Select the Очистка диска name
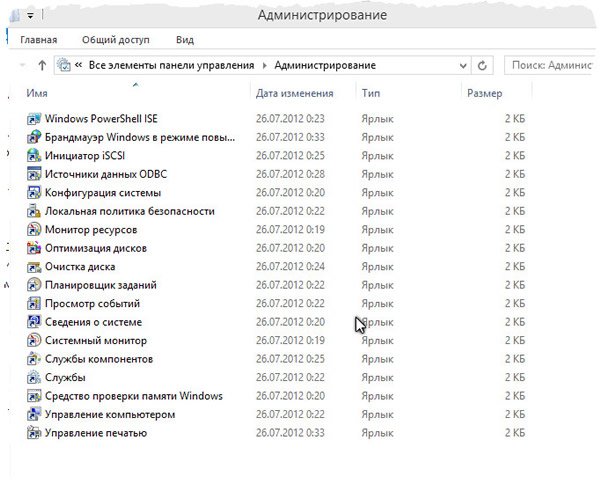 80,266
